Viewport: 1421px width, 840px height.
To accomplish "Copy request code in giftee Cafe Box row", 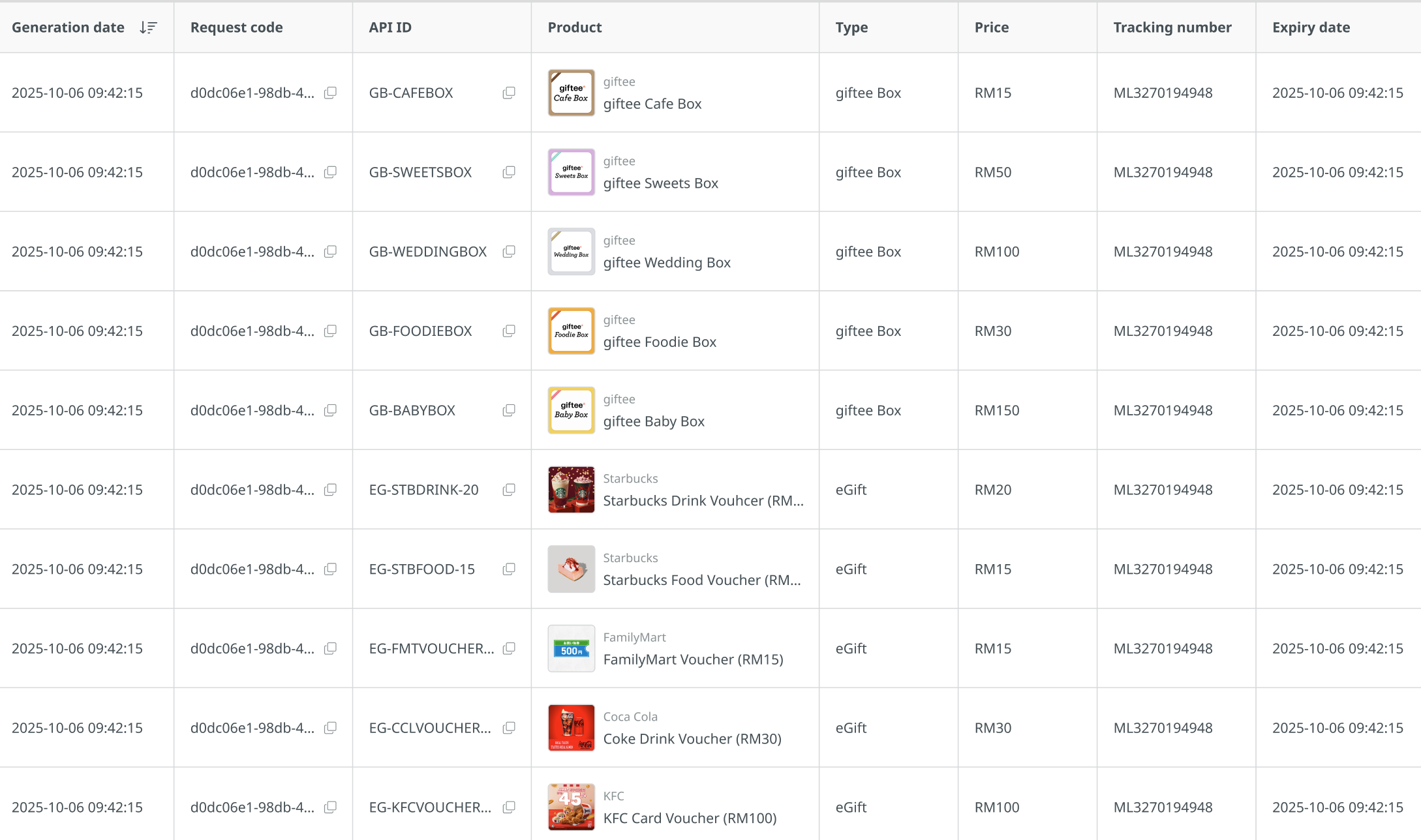I will point(331,93).
